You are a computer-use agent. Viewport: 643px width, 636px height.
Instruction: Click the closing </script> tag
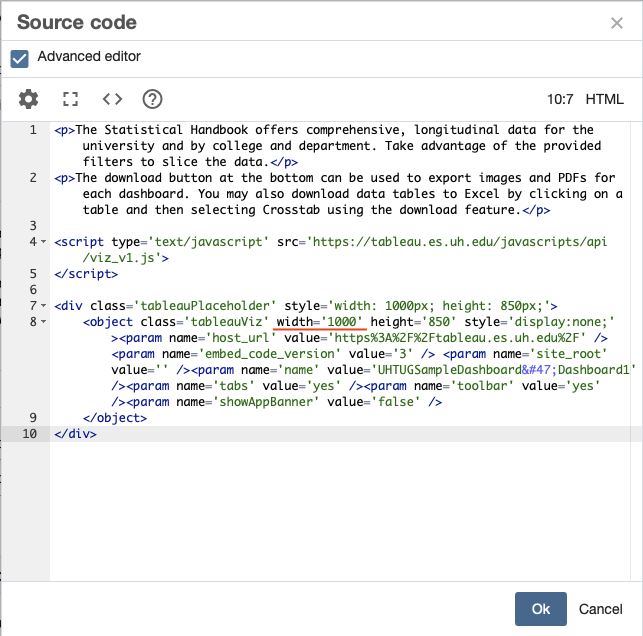click(86, 274)
